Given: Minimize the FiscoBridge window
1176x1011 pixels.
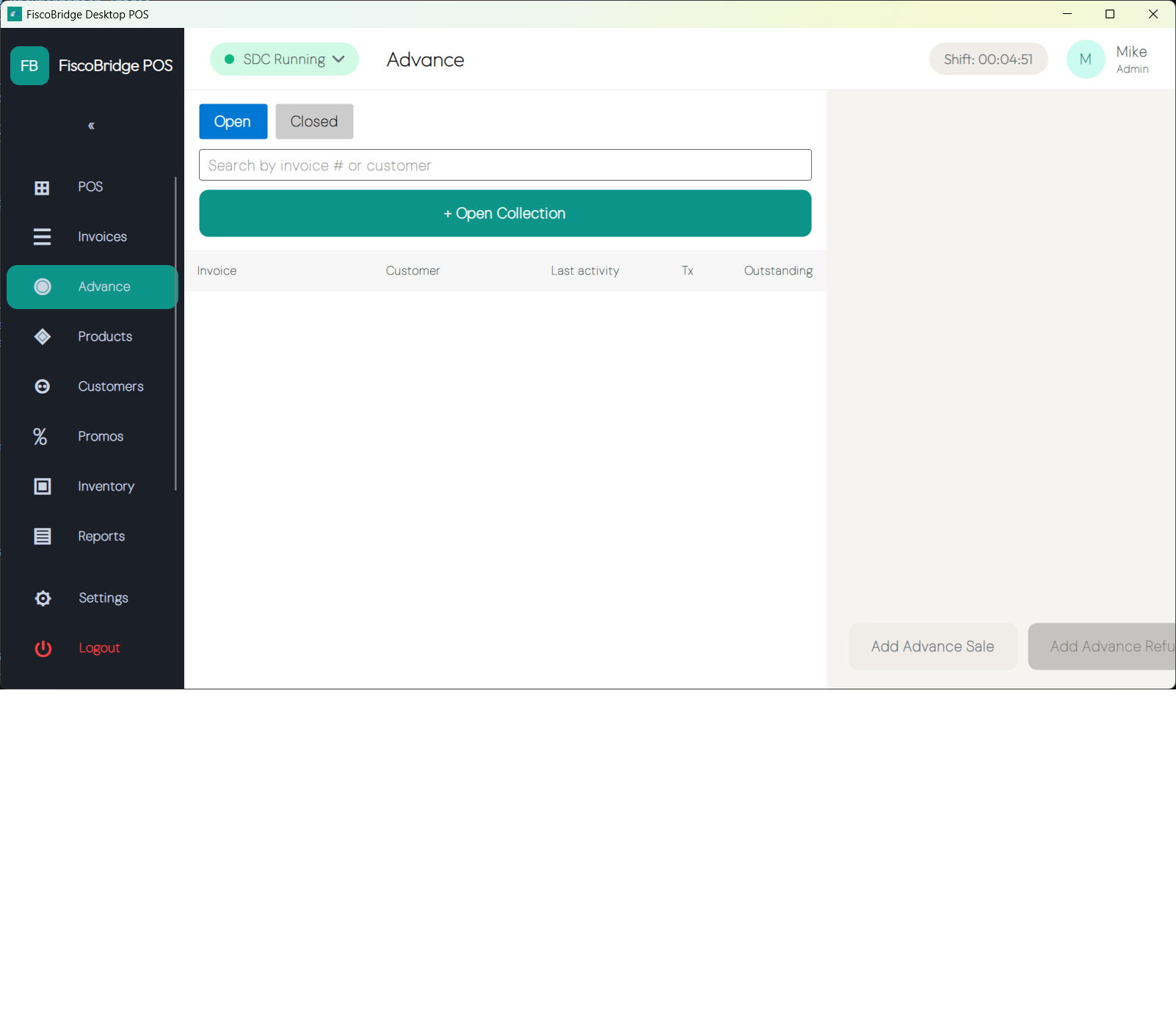Looking at the screenshot, I should (x=1067, y=14).
